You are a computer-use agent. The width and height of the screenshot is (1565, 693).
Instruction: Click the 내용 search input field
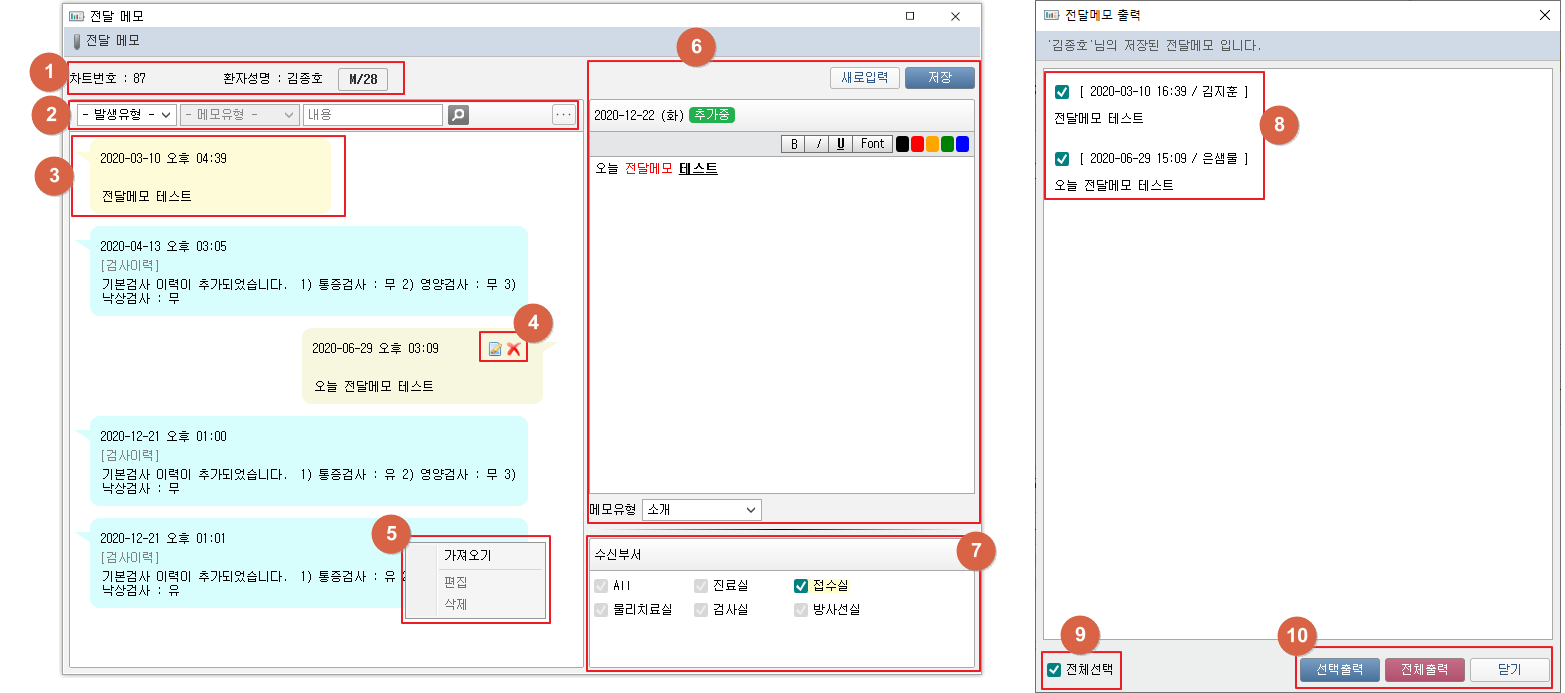tap(372, 115)
